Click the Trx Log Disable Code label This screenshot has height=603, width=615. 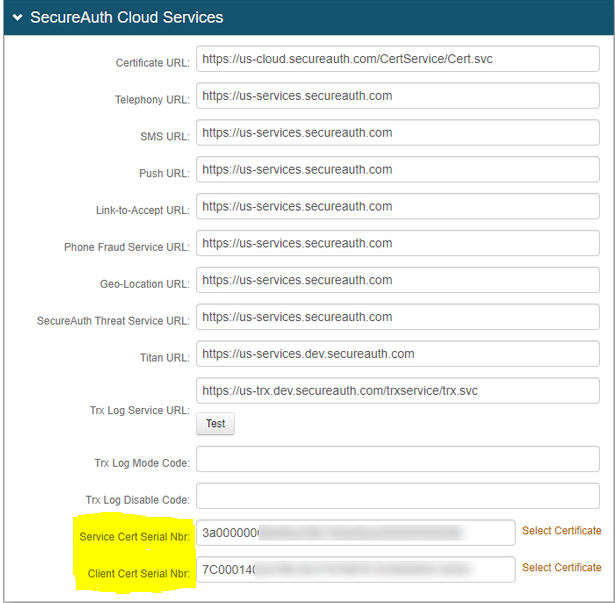138,500
